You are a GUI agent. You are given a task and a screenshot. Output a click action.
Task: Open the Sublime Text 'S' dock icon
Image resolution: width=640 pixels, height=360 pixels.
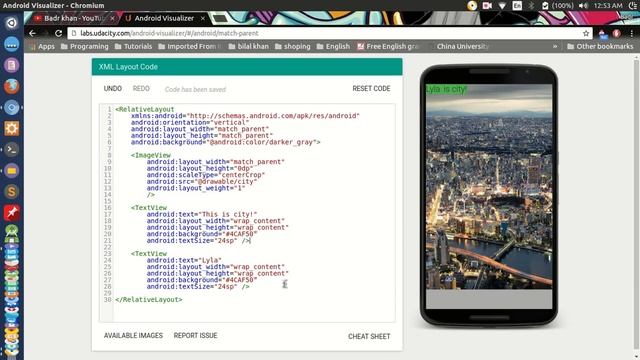coord(11,191)
